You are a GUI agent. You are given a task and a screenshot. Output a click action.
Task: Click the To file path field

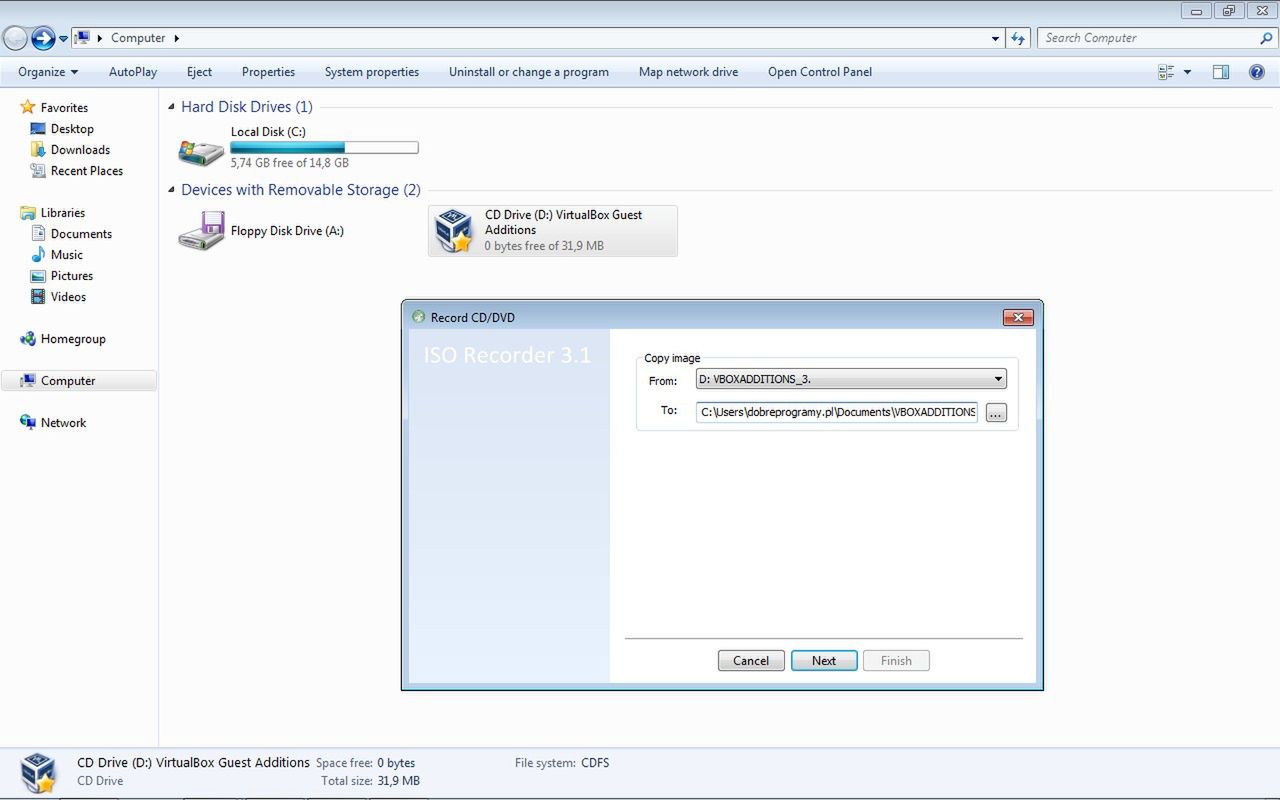point(837,412)
